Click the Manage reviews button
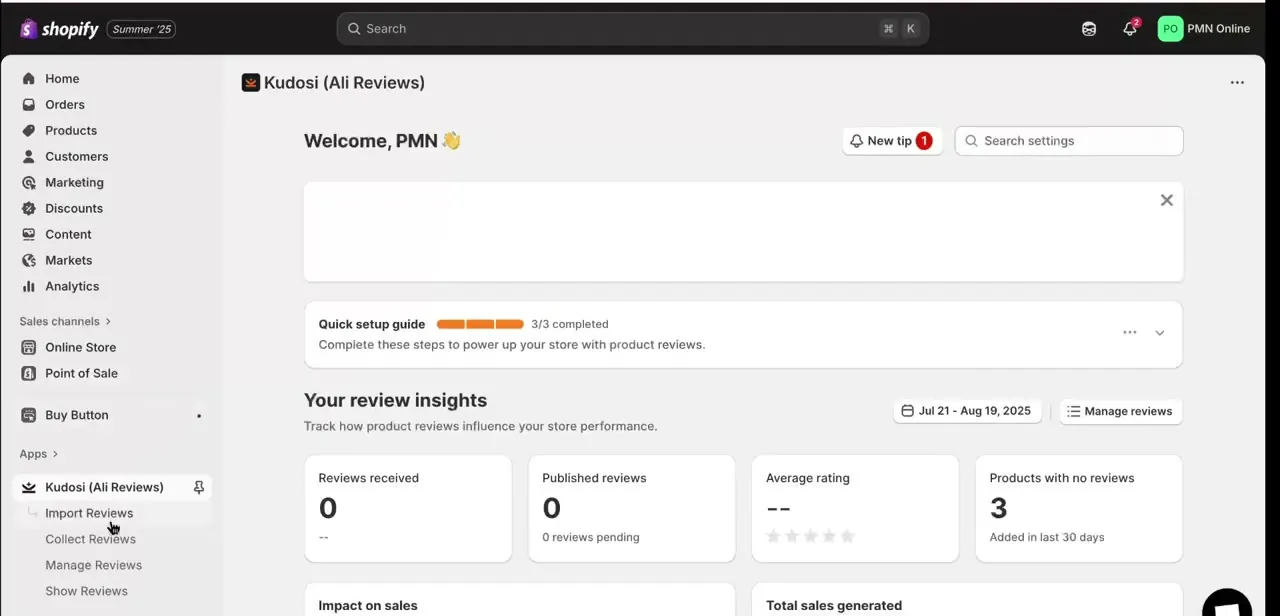This screenshot has width=1280, height=616. (1120, 411)
